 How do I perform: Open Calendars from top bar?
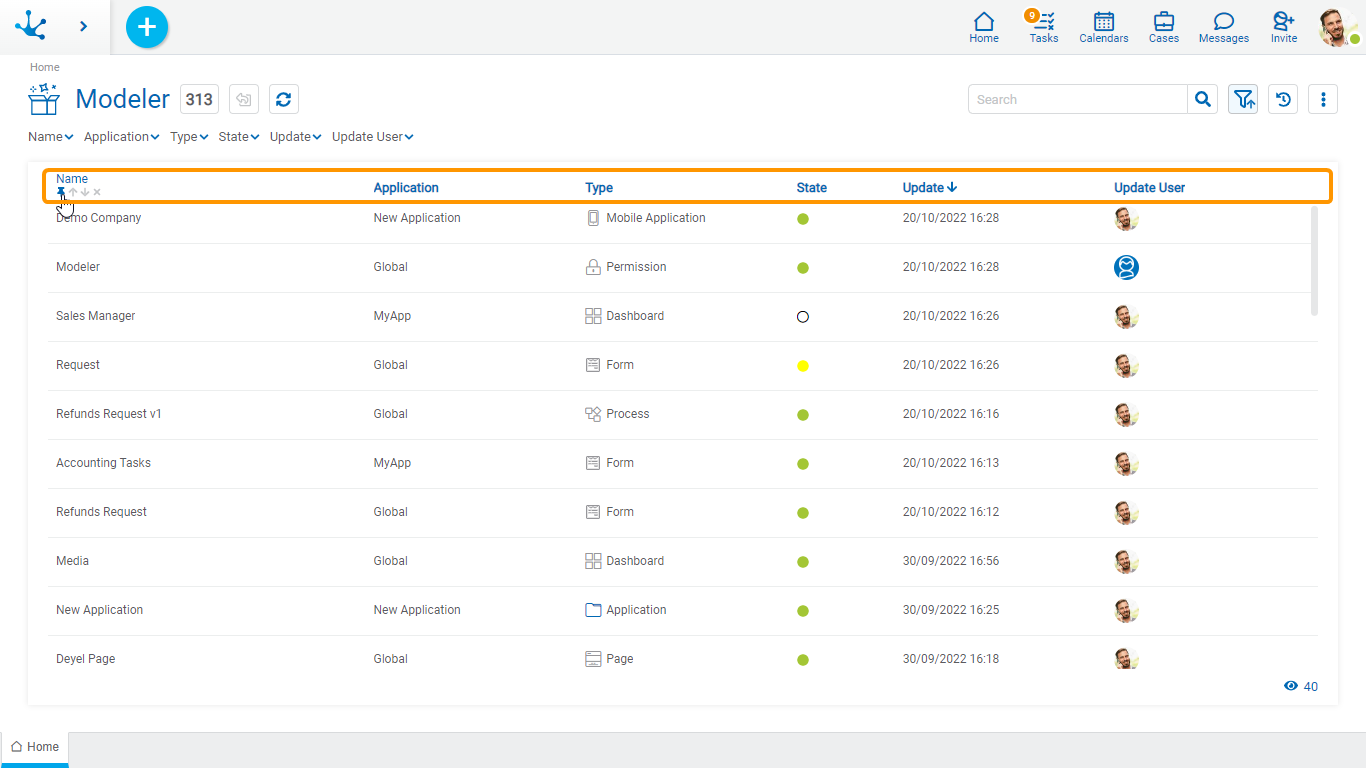pos(1104,27)
